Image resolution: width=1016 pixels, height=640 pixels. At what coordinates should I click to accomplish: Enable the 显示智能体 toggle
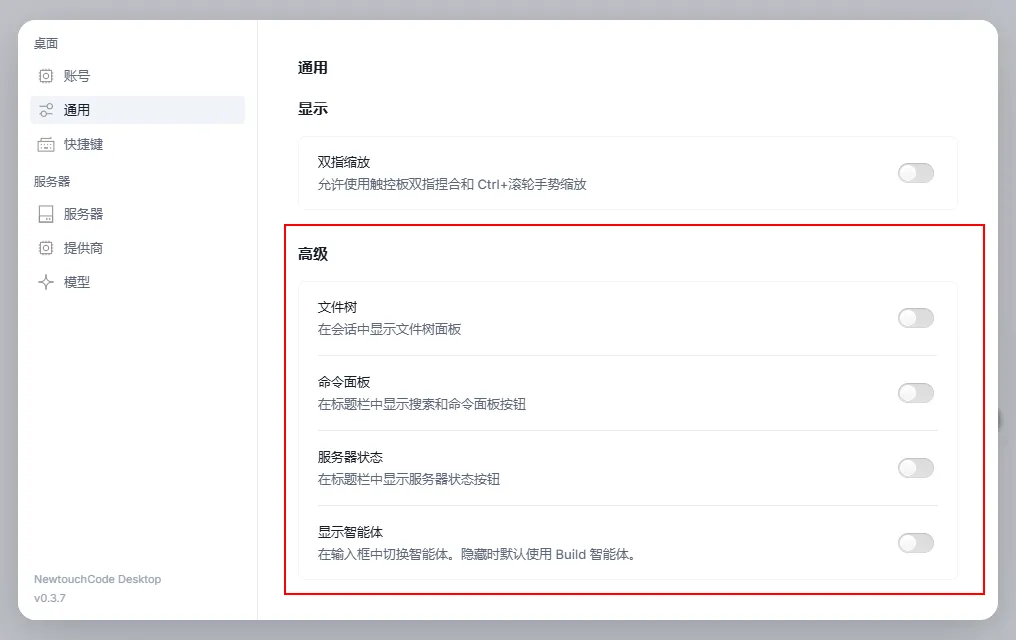pyautogui.click(x=916, y=543)
